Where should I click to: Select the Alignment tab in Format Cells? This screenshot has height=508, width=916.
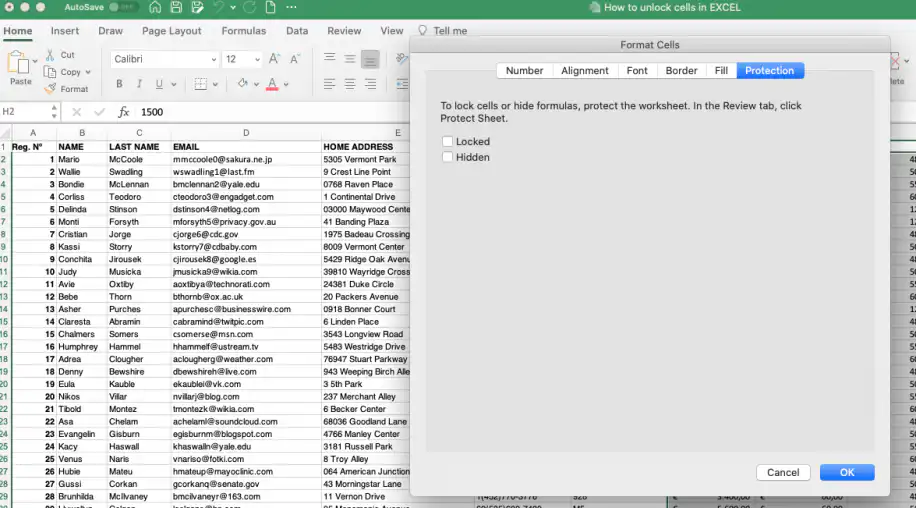point(585,71)
